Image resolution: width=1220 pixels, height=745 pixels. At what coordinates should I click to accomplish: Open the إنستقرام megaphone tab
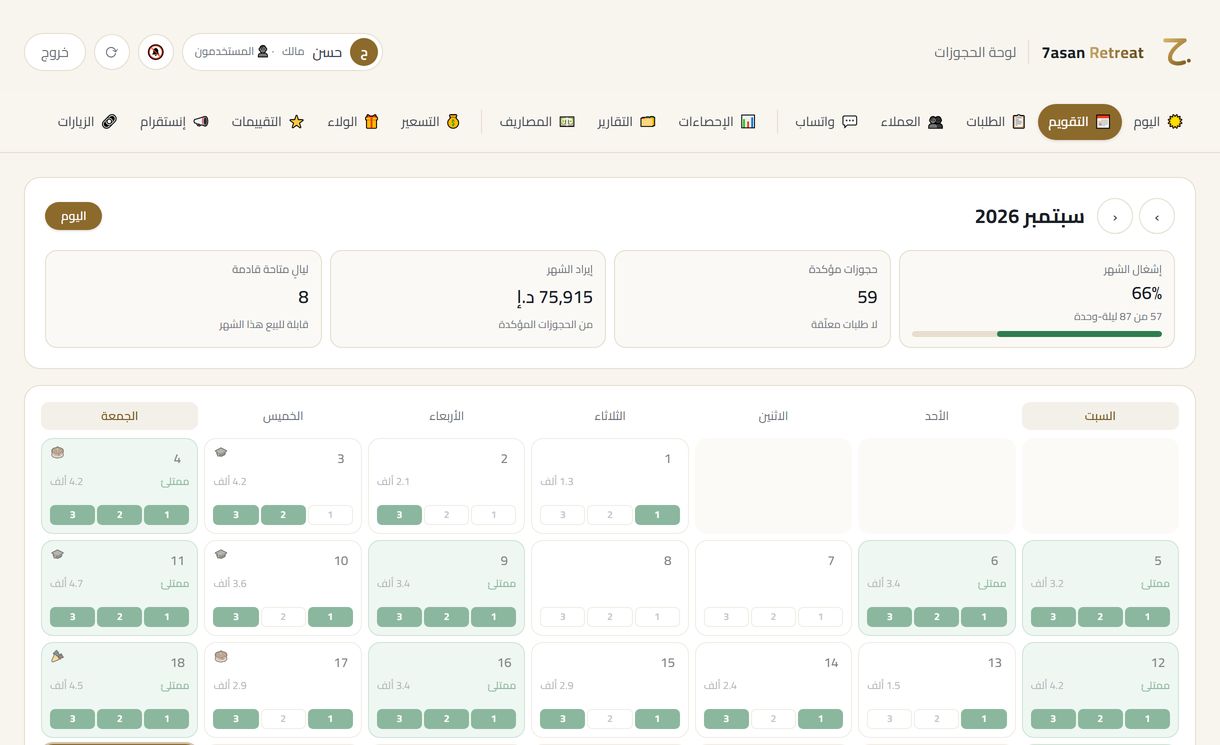click(174, 122)
